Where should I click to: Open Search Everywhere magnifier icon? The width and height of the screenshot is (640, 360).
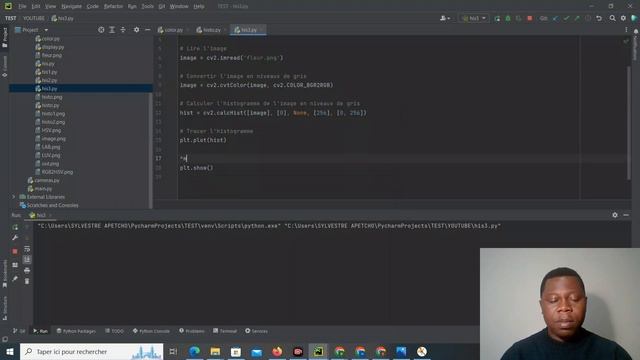pyautogui.click(x=613, y=18)
